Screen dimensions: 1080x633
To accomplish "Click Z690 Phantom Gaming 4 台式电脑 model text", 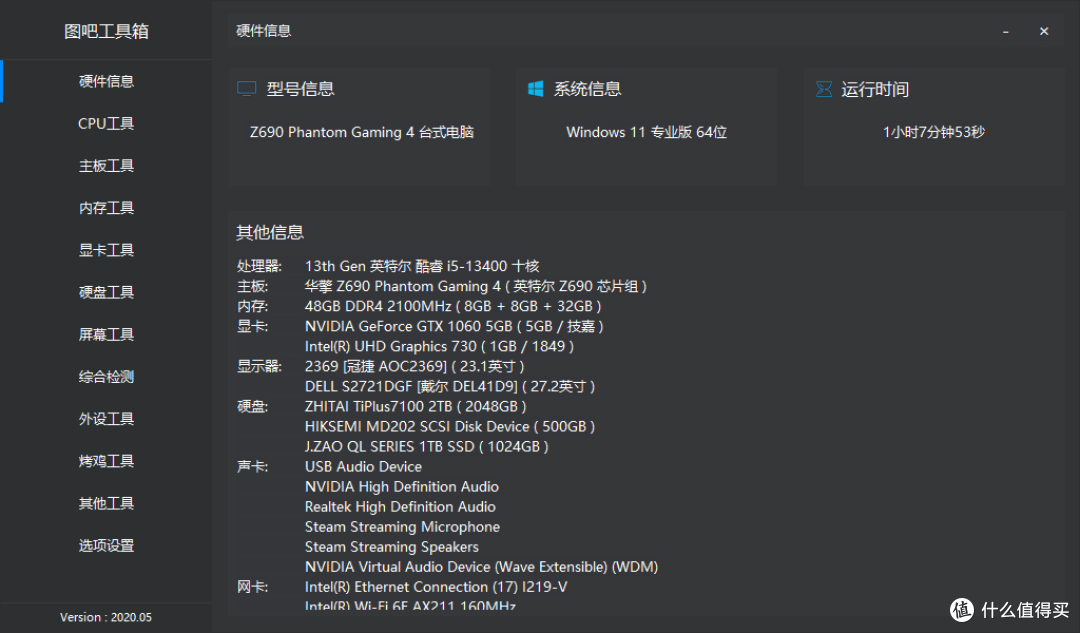I will point(362,132).
